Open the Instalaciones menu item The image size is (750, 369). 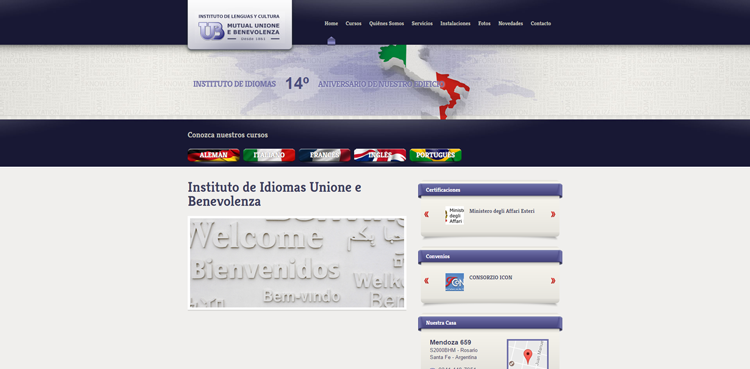coord(455,23)
